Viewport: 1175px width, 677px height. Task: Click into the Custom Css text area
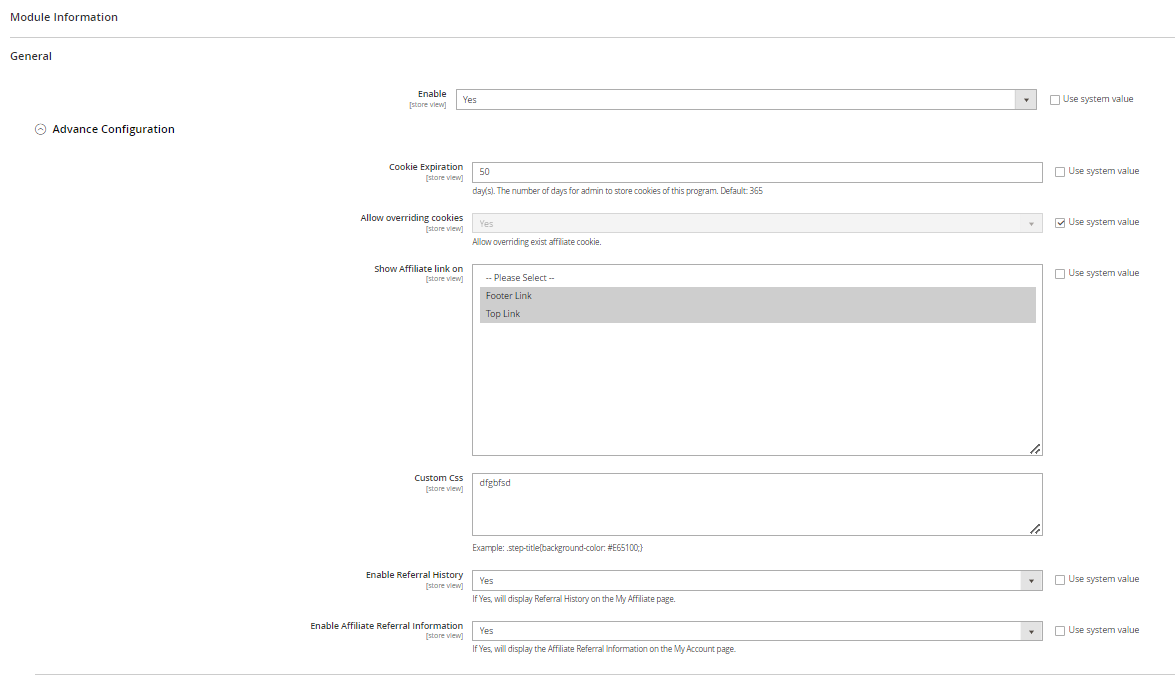pyautogui.click(x=756, y=505)
